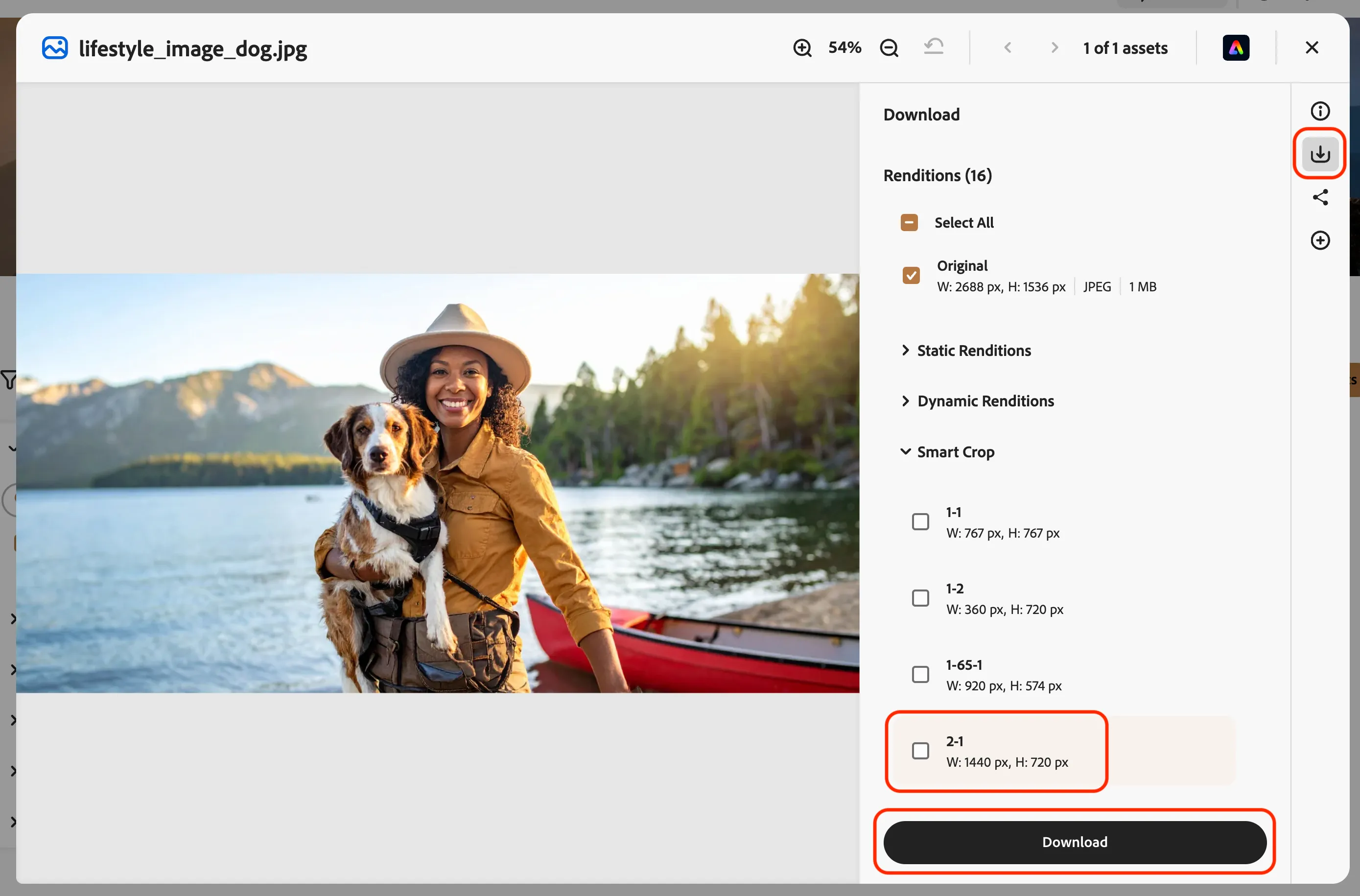This screenshot has width=1360, height=896.
Task: Open the asset information panel
Action: pos(1320,111)
